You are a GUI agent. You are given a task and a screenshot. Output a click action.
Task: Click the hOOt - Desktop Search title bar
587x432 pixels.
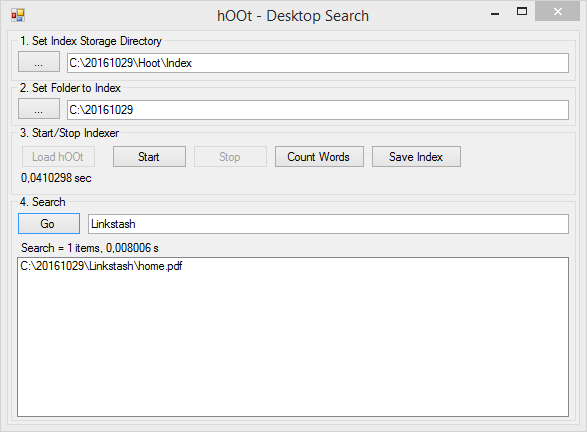293,16
